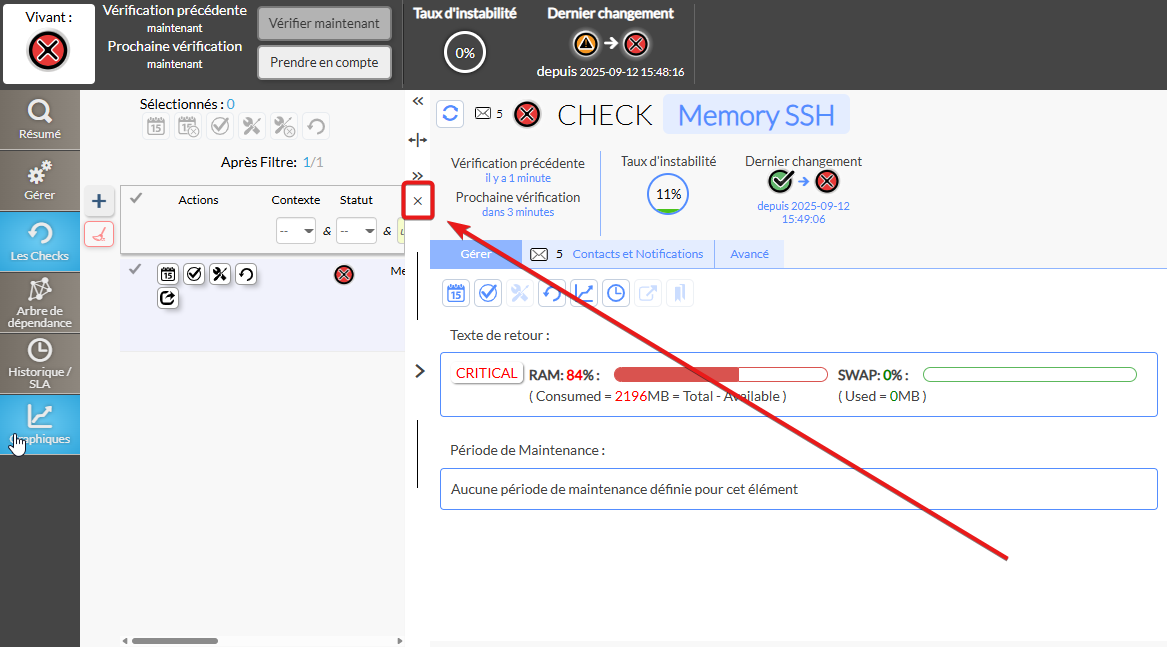Open the Résumé sidebar section
The image size is (1167, 647).
tap(40, 119)
